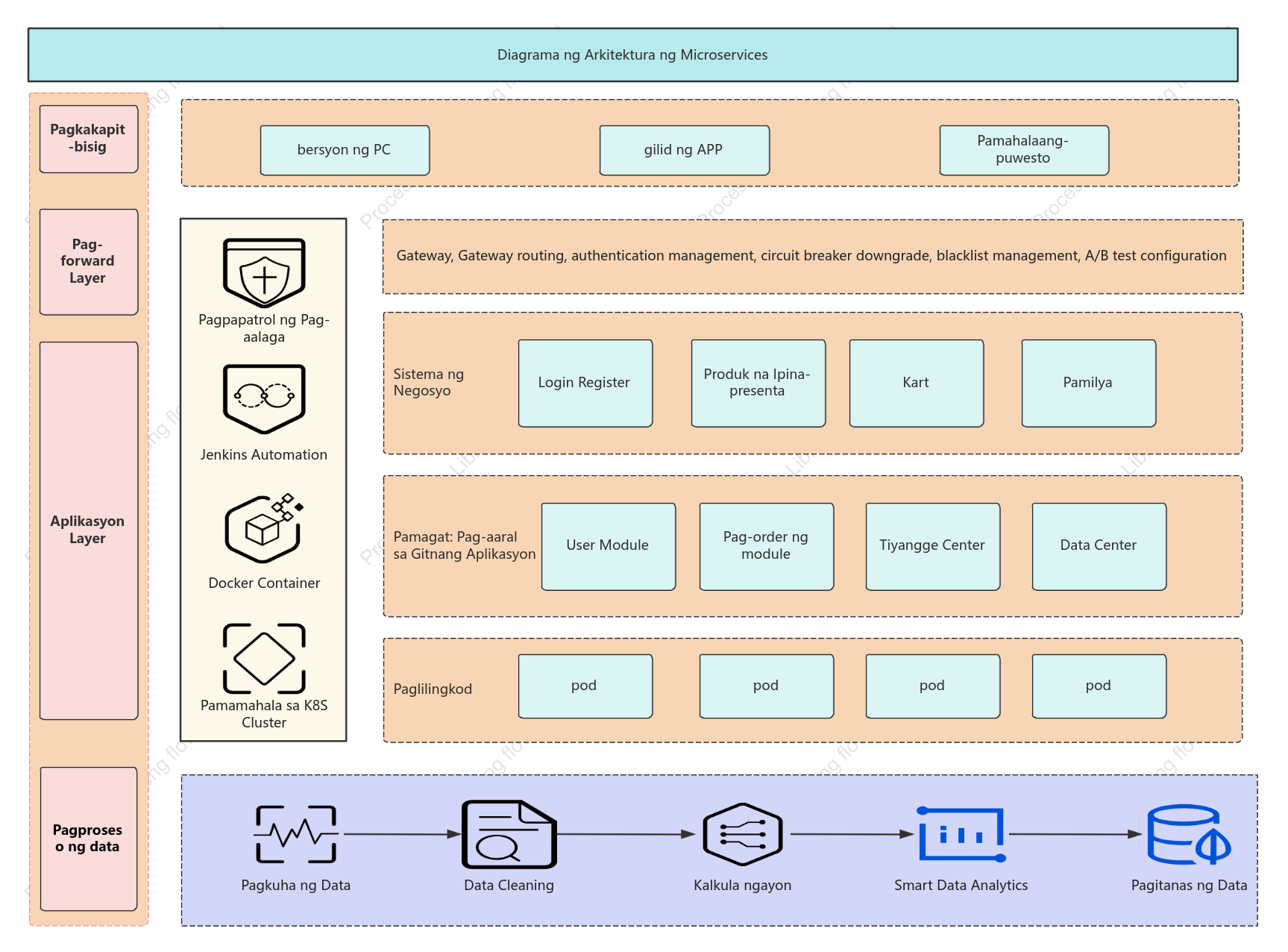
Task: Click the Pamilya box
Action: (1088, 383)
